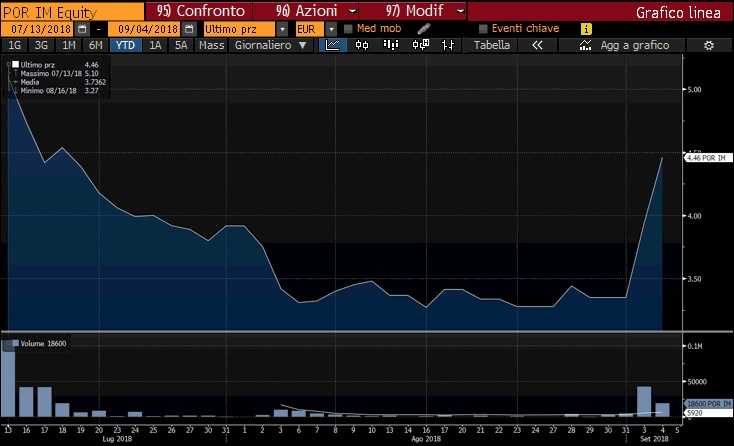This screenshot has height=446, width=734.
Task: Toggle the Volume legend box
Action: [x=15, y=344]
